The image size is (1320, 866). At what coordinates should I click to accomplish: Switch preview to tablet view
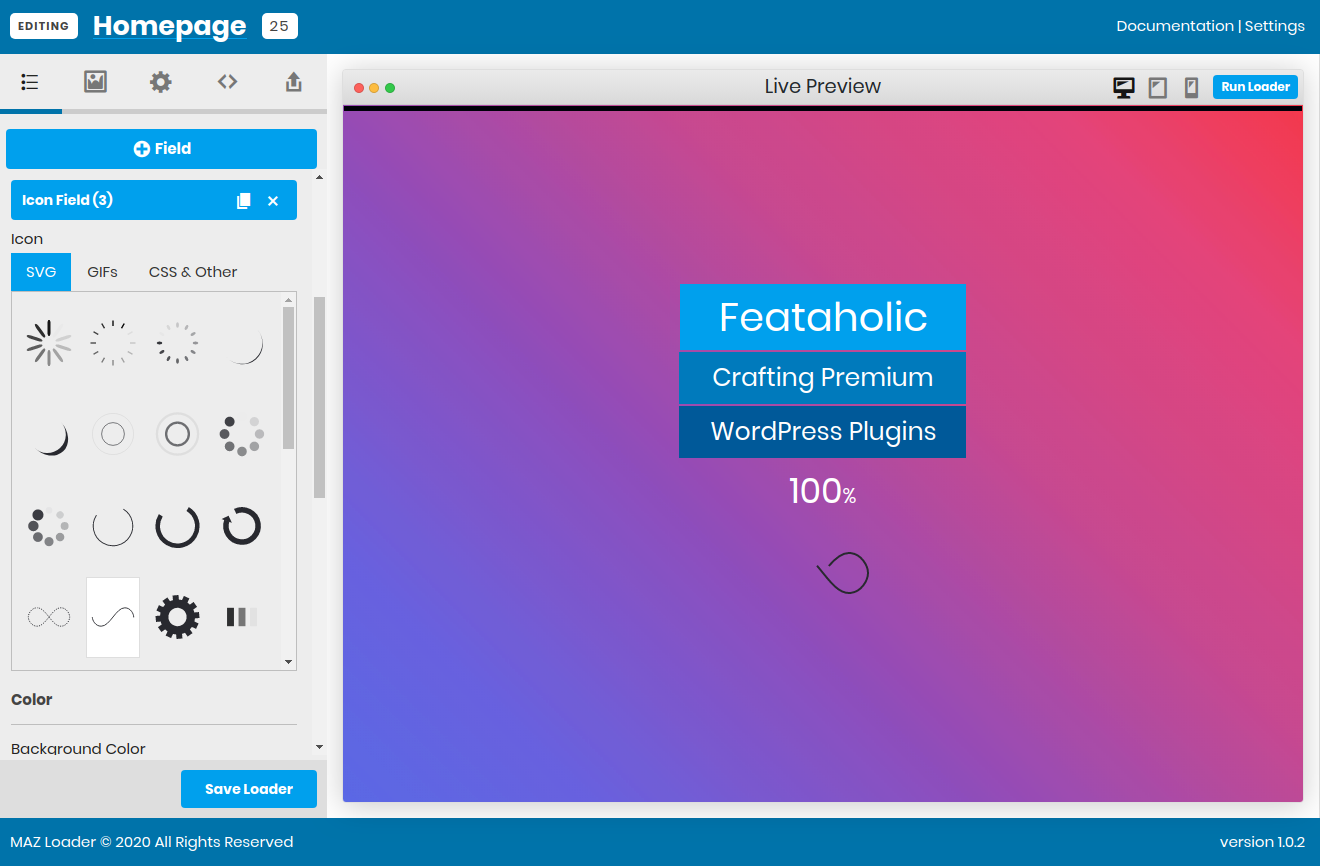[1158, 87]
